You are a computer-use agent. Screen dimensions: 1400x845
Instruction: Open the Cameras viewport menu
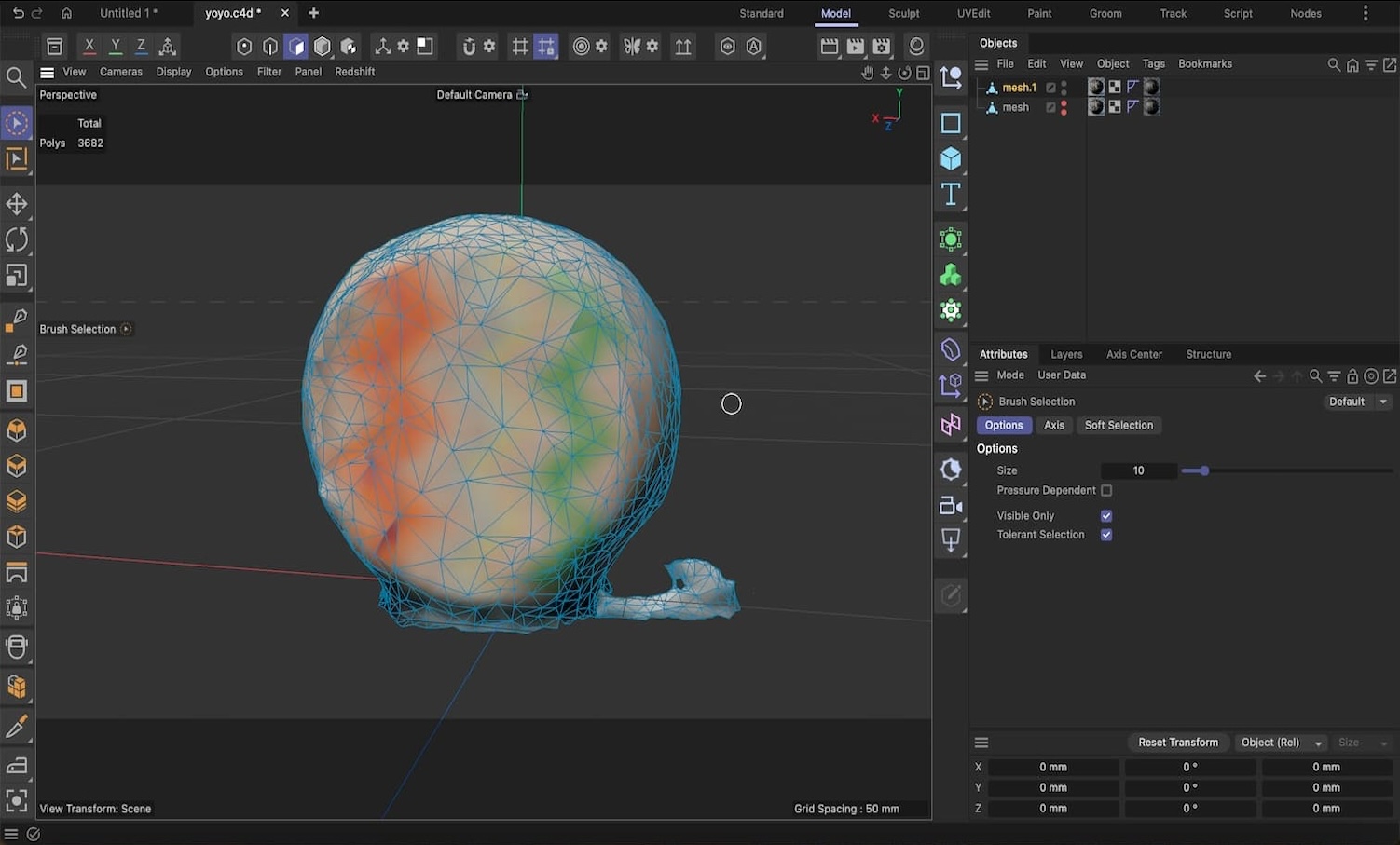pos(120,72)
